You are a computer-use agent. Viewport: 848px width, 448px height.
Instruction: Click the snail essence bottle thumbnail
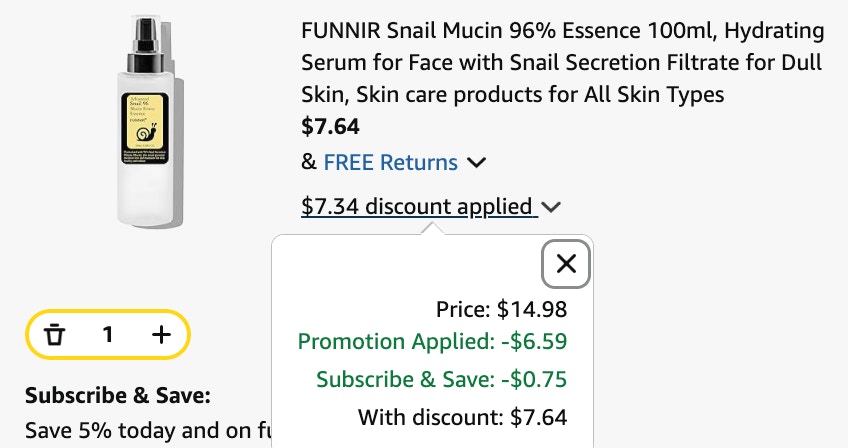[x=150, y=122]
